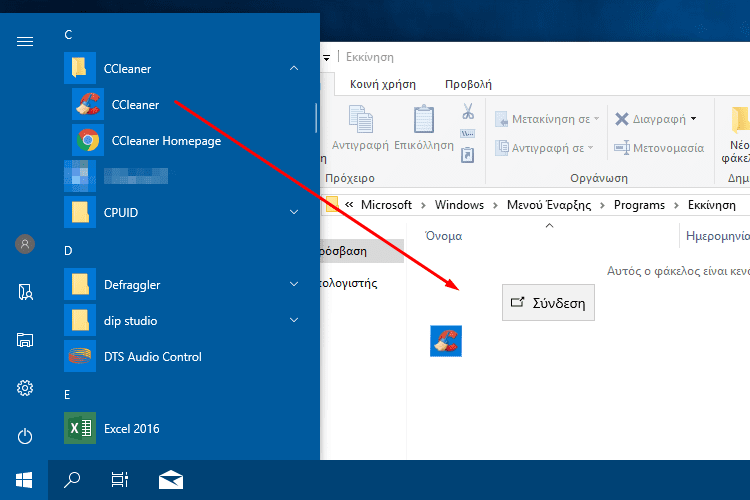
Task: Click the Windows Start button
Action: [24, 480]
